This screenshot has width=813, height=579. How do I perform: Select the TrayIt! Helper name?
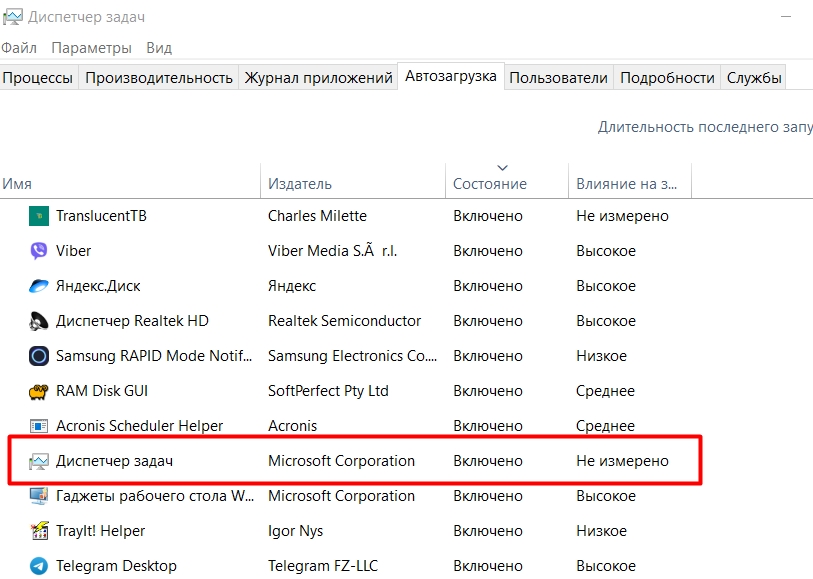101,531
